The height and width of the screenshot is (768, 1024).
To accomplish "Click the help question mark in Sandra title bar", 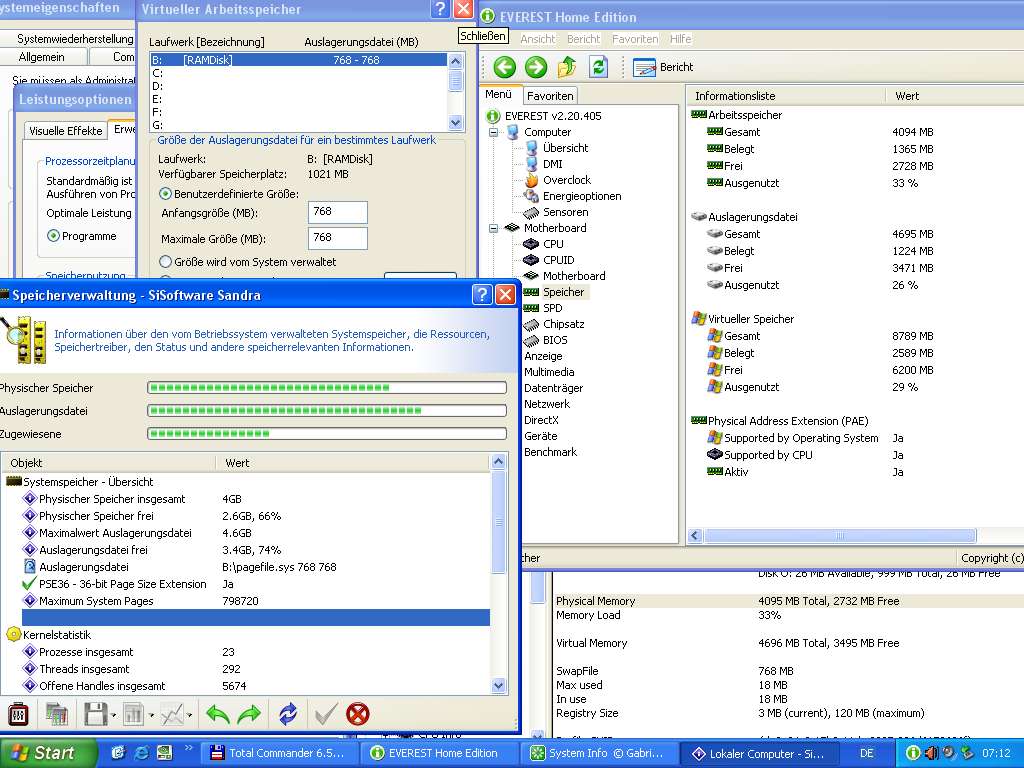I will click(481, 295).
